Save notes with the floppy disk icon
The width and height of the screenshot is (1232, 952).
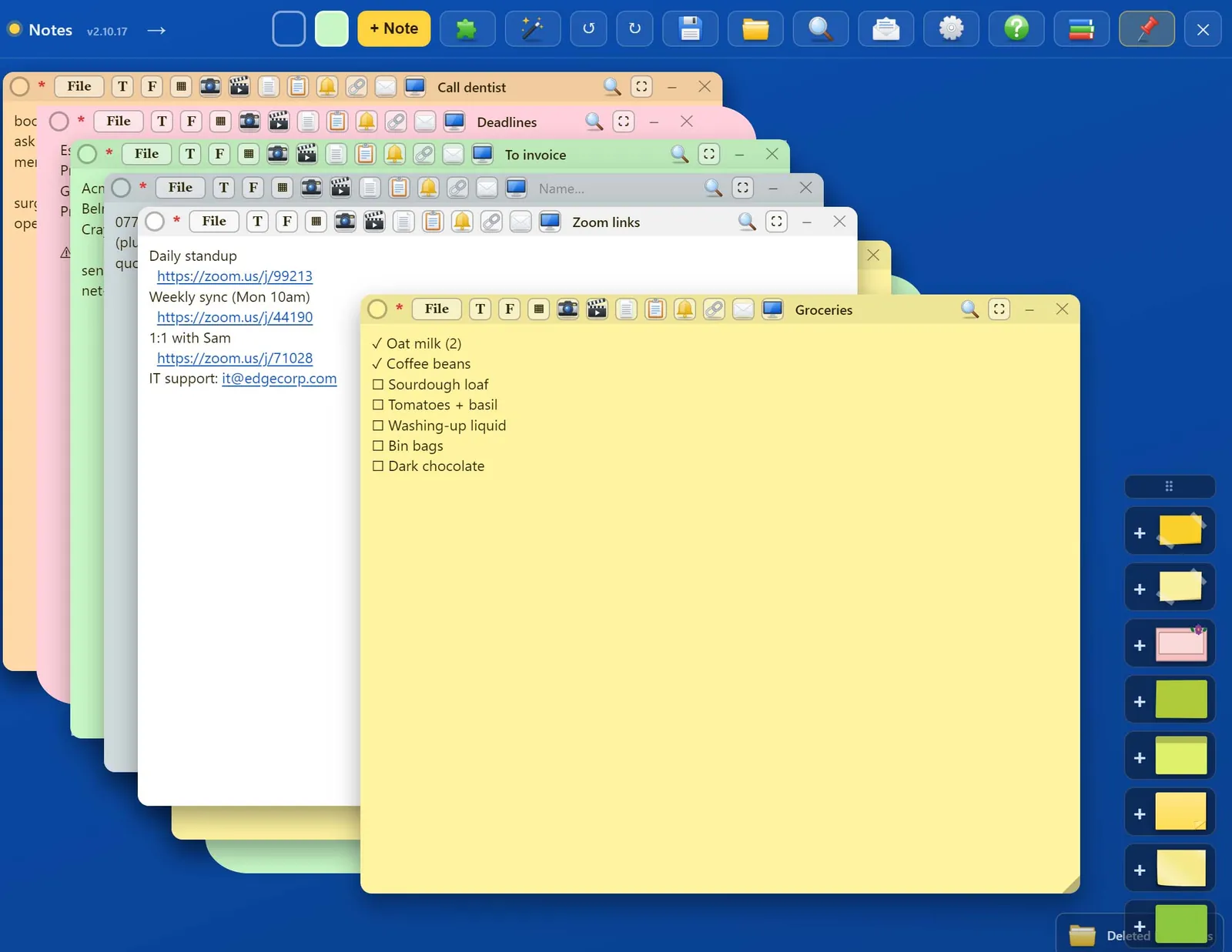click(x=690, y=29)
